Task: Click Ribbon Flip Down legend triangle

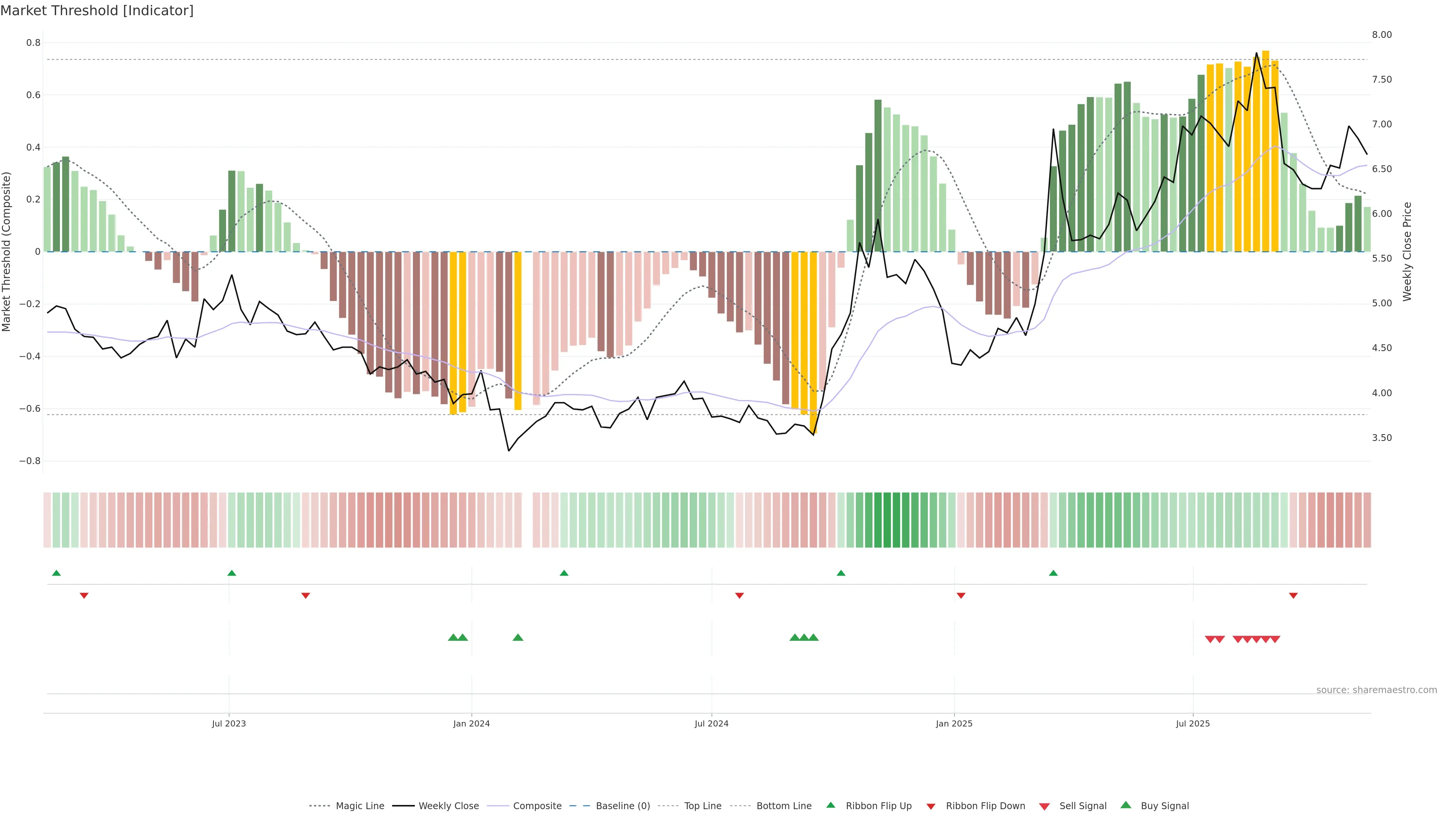Action: tap(931, 806)
